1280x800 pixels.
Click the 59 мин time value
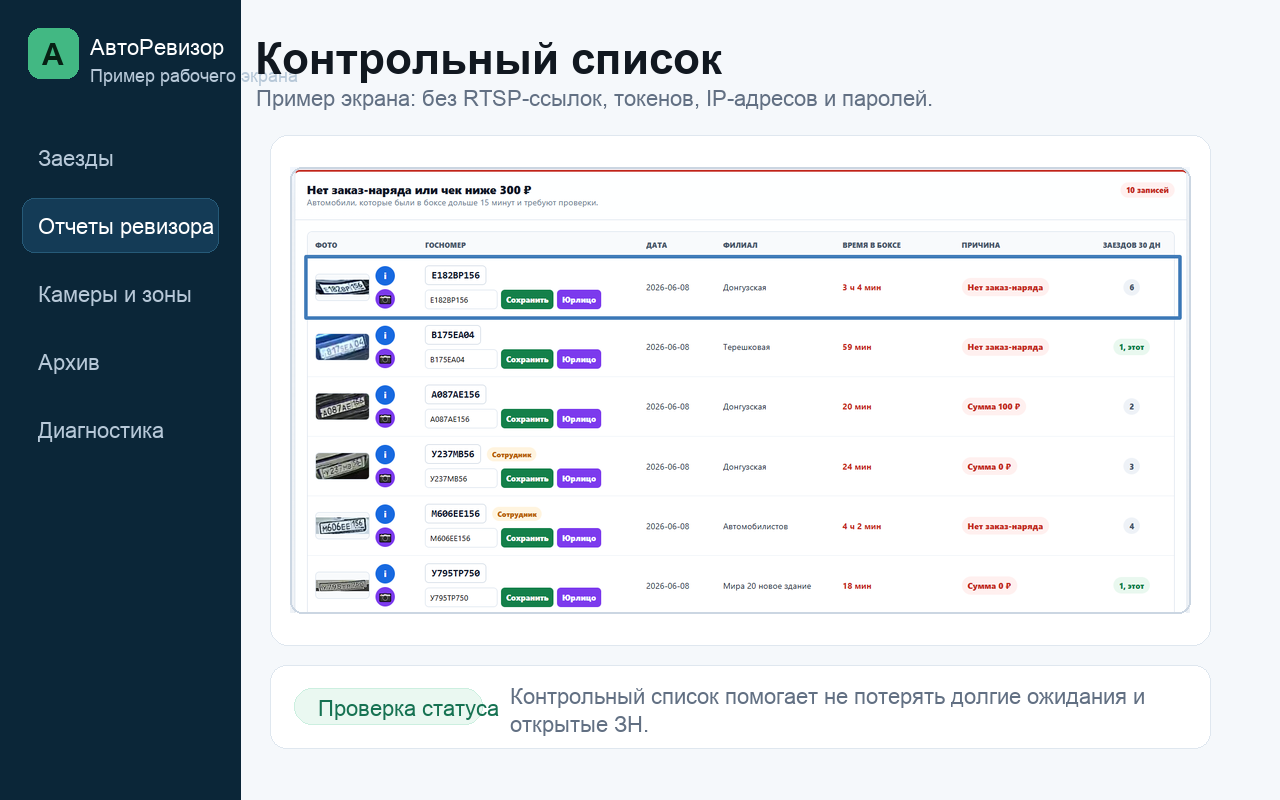[x=857, y=347]
